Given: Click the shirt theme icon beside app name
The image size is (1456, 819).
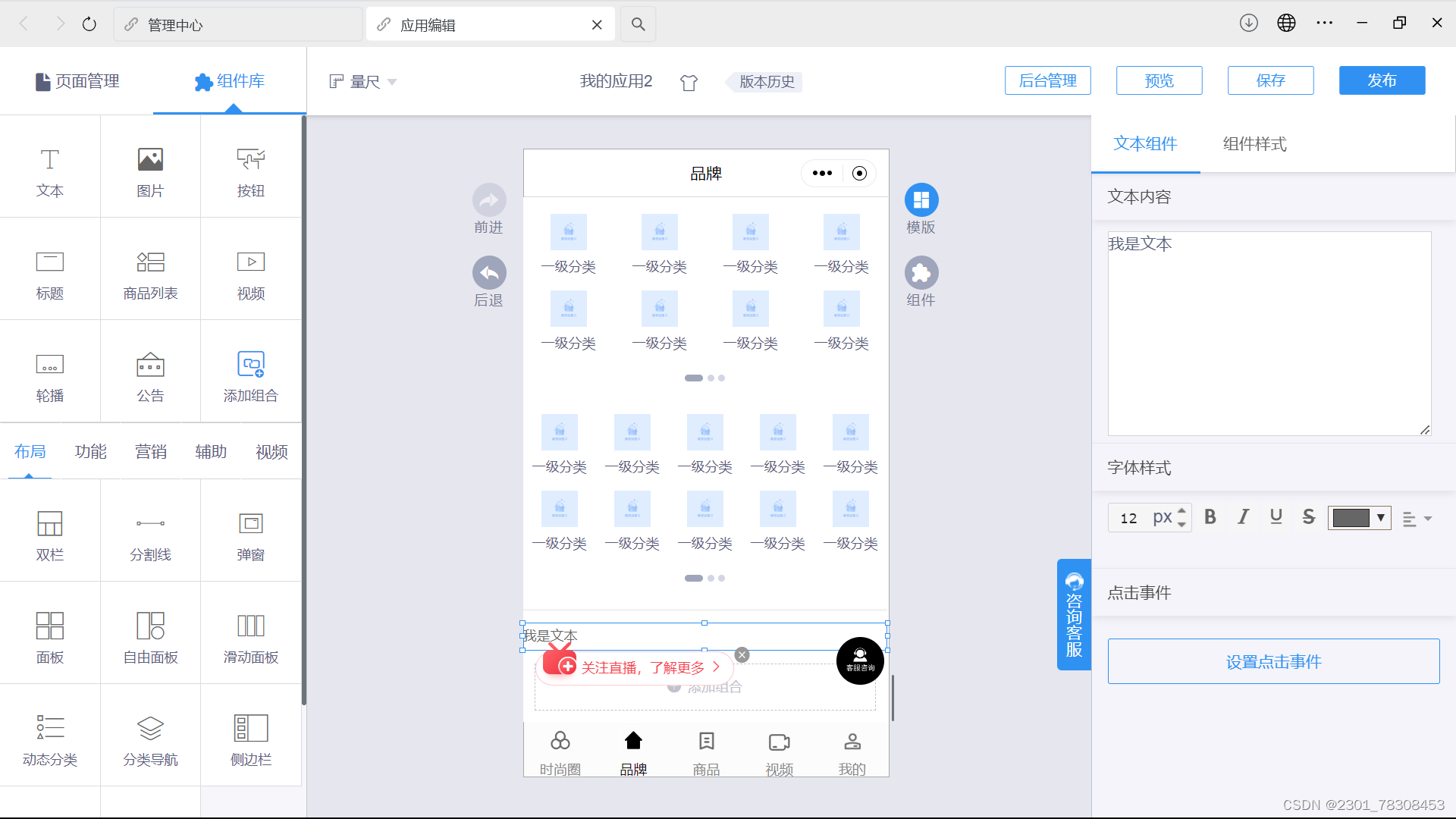Looking at the screenshot, I should (689, 83).
